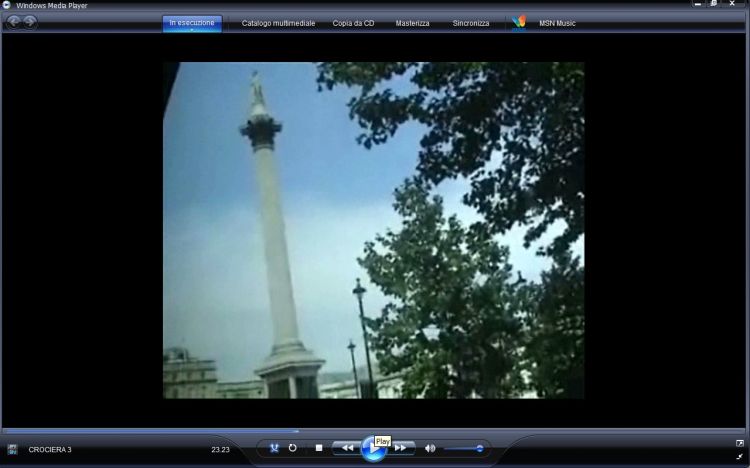Click the seek progress bar
Screen dimensions: 750x468
pos(375,431)
